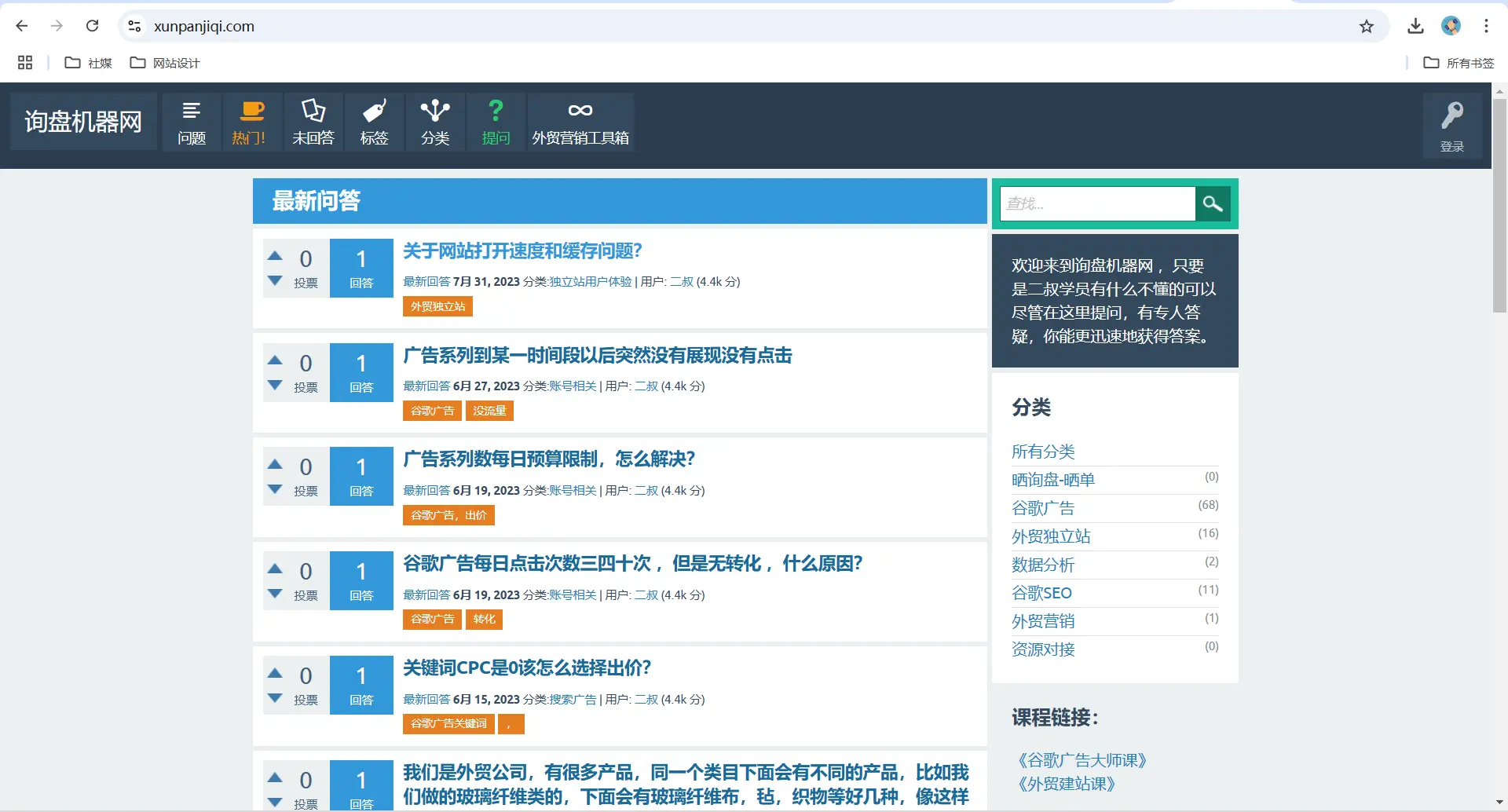Open 问题 navigation item
This screenshot has height=812, width=1508.
pyautogui.click(x=192, y=123)
